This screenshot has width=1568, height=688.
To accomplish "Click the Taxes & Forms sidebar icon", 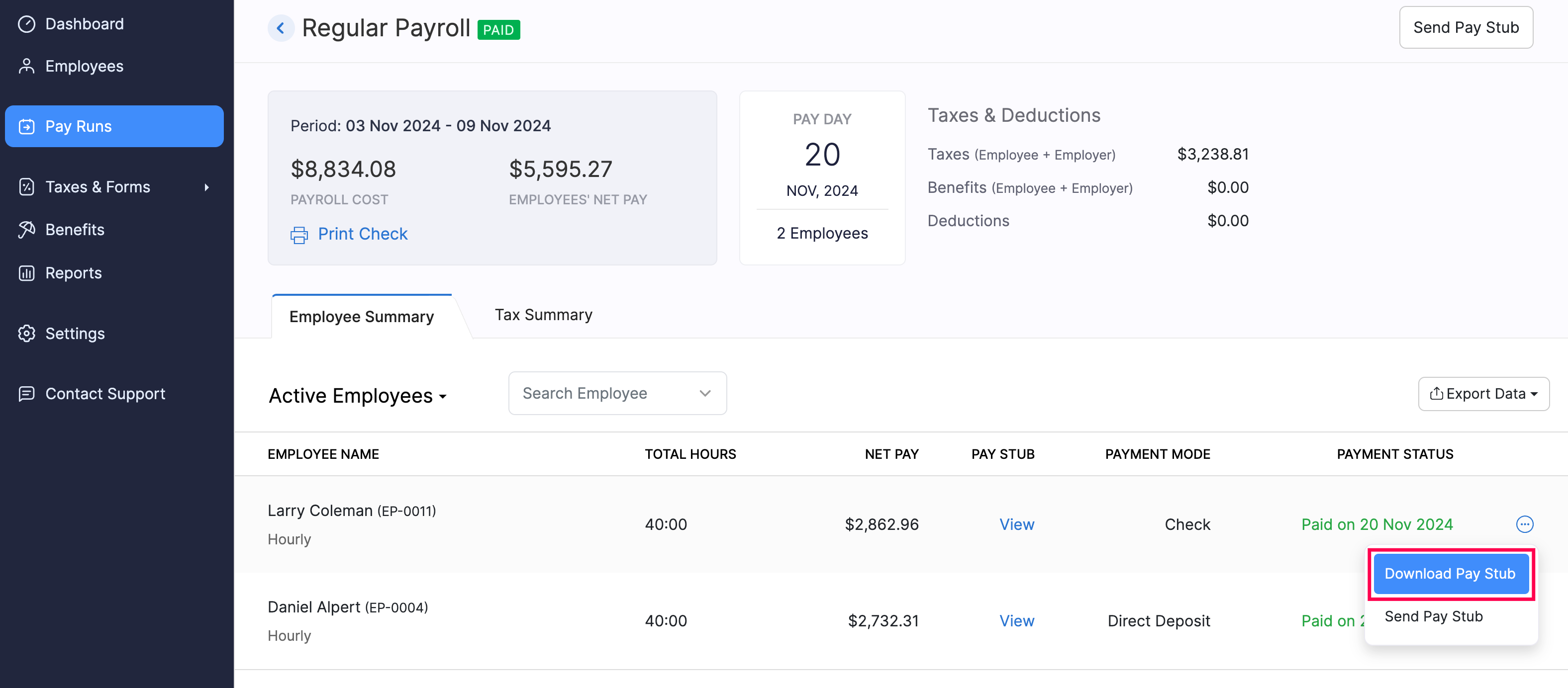I will pos(28,187).
